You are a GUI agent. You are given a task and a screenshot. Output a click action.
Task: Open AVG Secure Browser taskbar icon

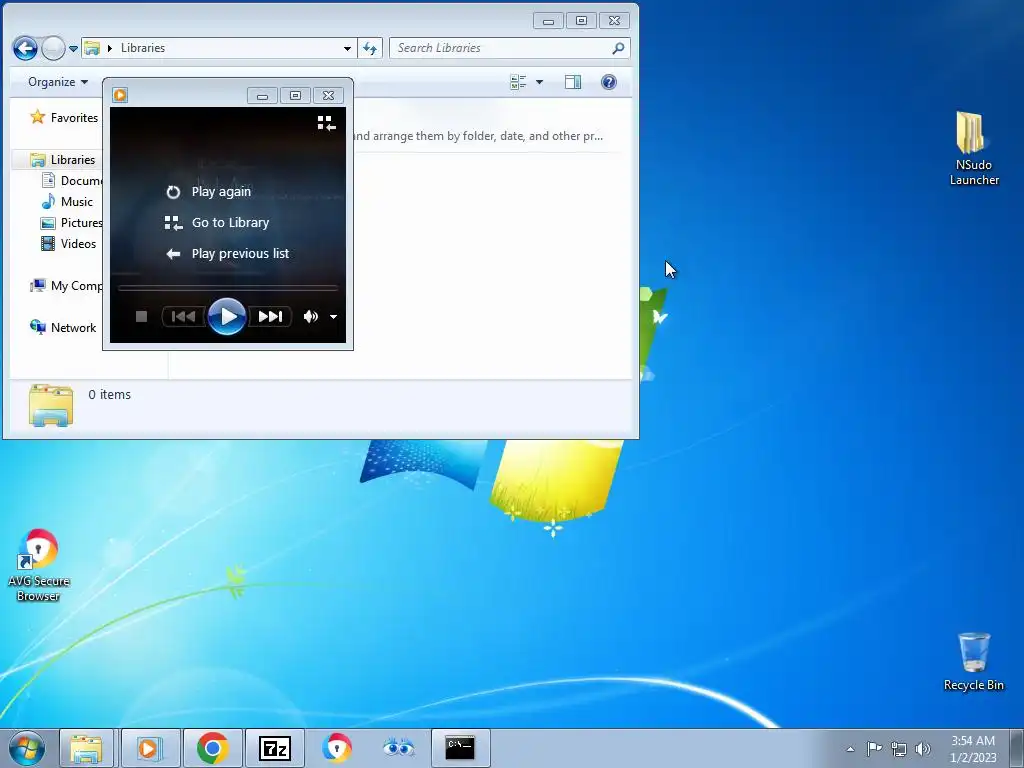pos(336,748)
